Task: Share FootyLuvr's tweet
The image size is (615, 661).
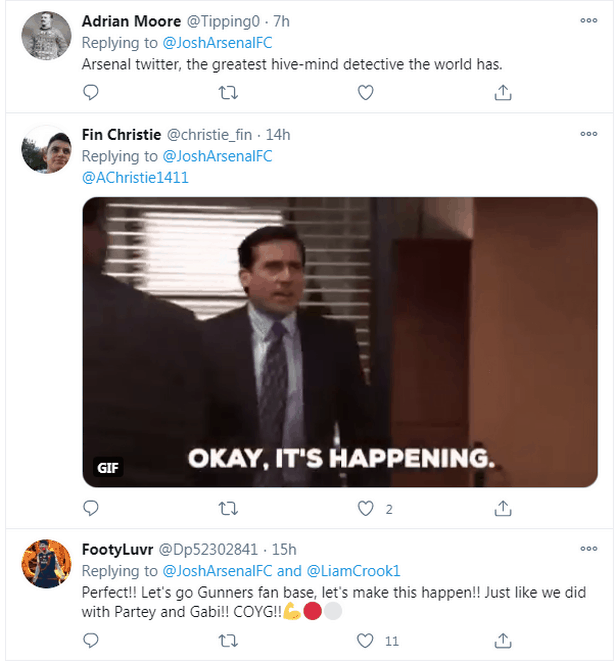Action: point(503,640)
